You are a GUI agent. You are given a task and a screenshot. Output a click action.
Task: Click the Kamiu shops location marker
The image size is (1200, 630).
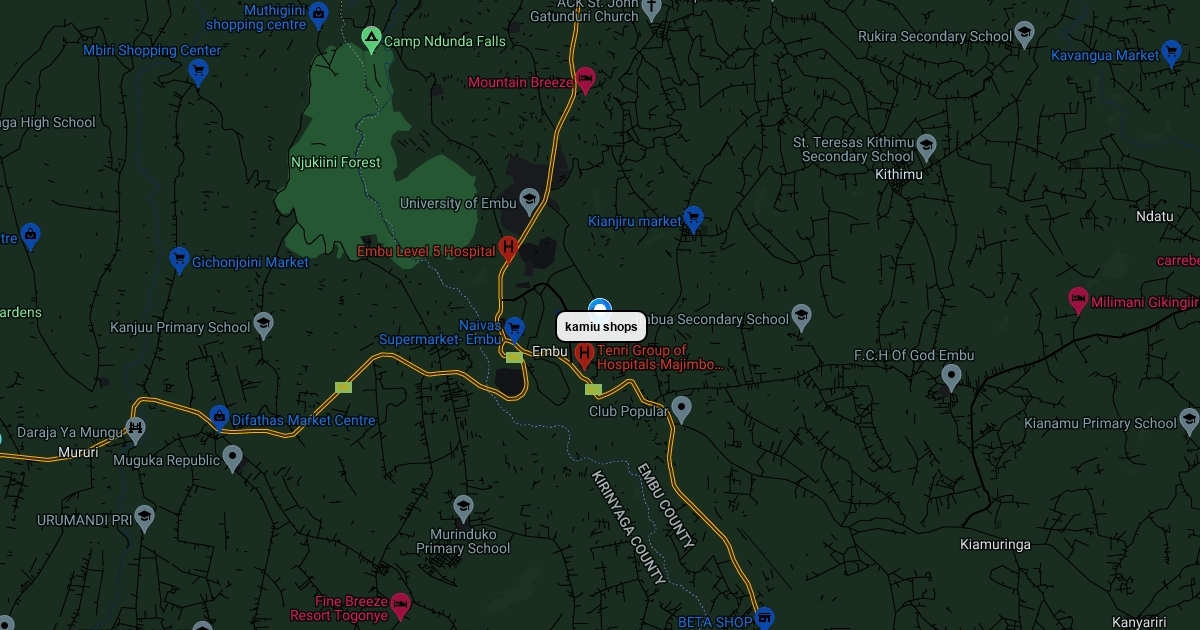[600, 306]
